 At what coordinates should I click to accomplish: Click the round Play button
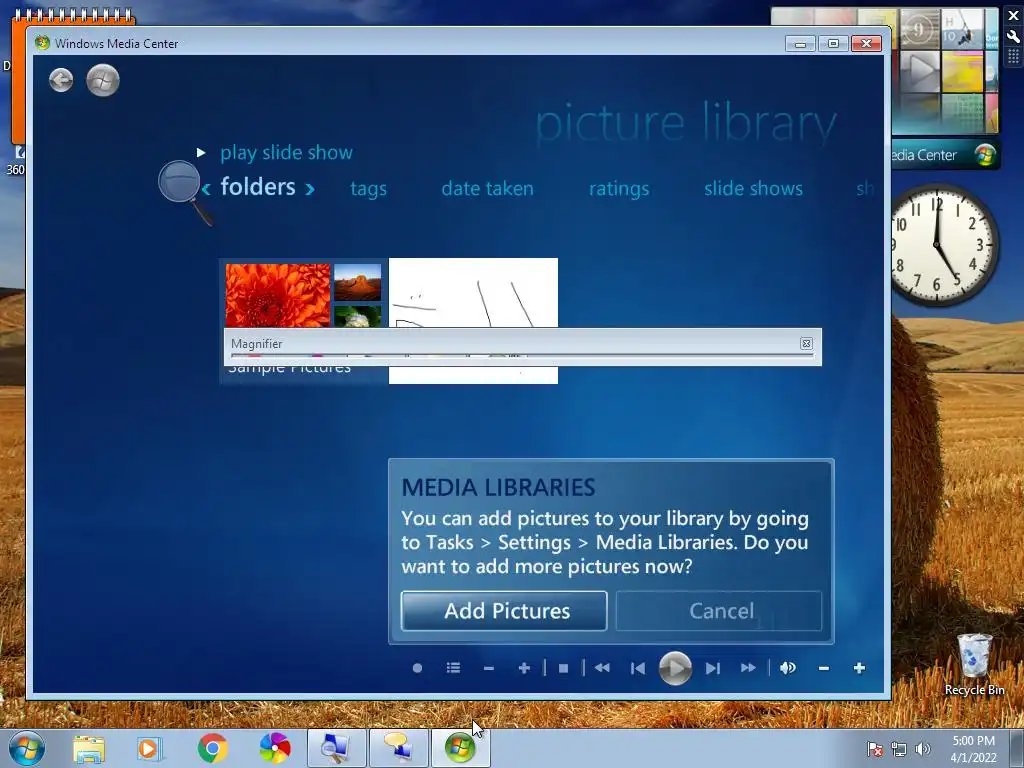pyautogui.click(x=675, y=668)
